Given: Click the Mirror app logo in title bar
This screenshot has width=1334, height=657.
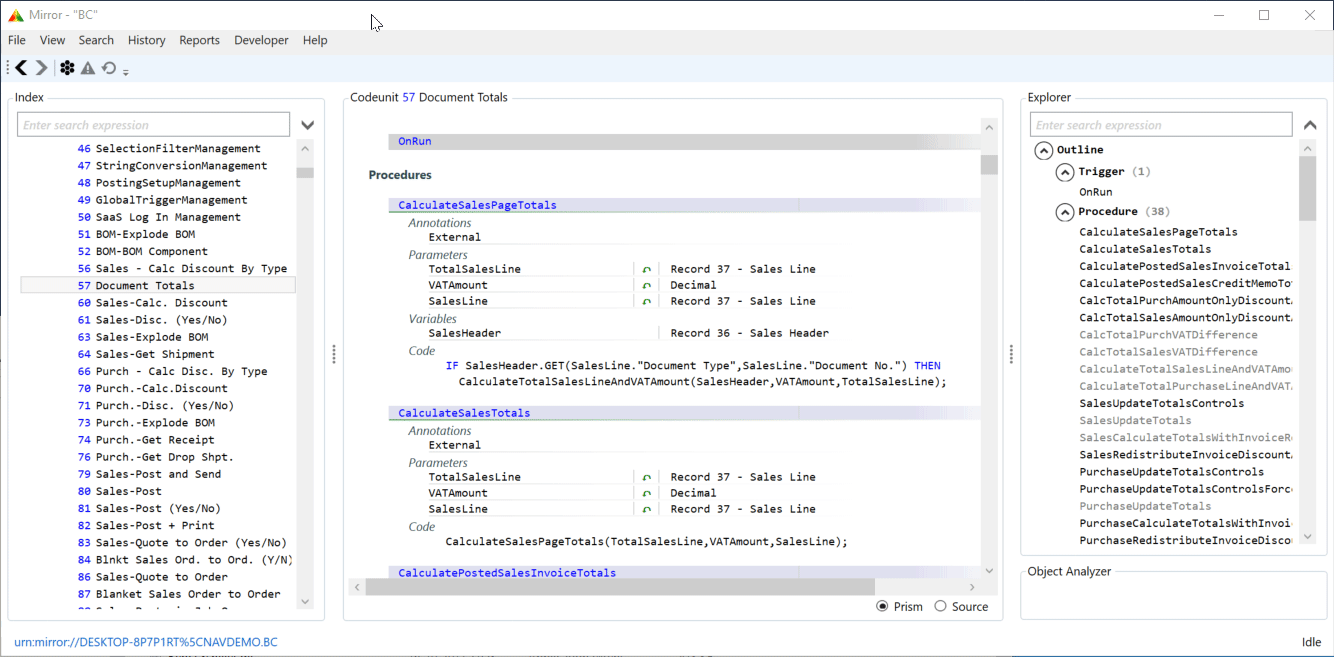Looking at the screenshot, I should [x=15, y=15].
